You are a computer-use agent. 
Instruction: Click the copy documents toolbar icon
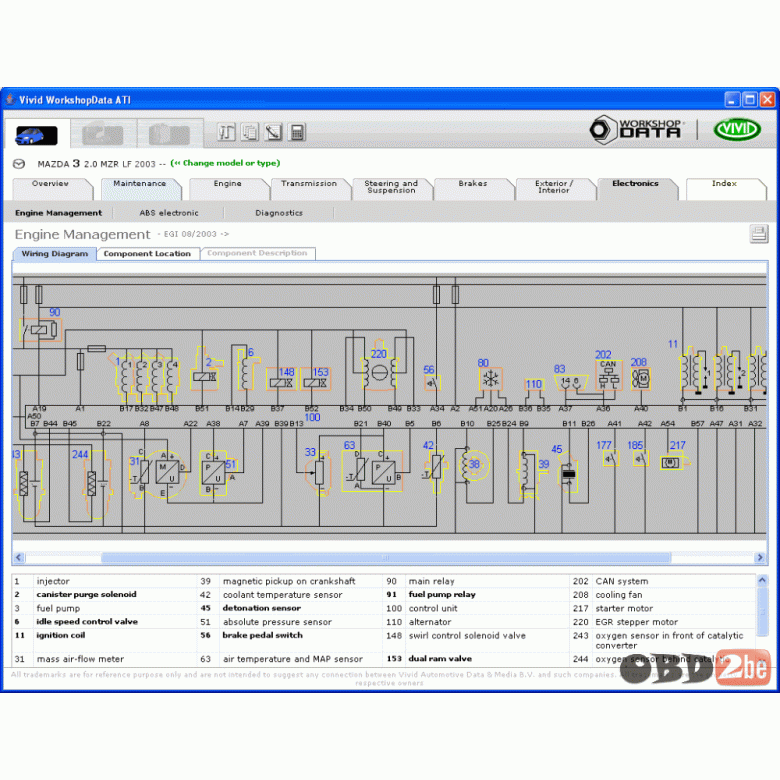250,132
